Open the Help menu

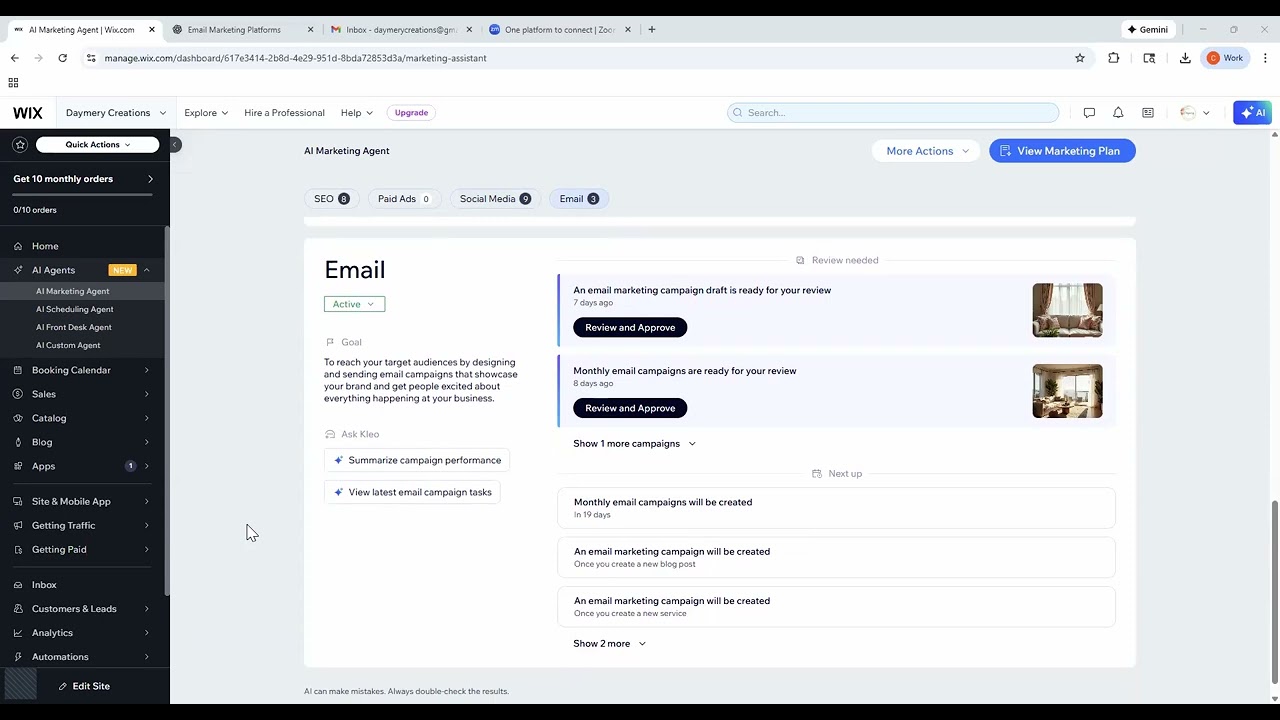(357, 113)
